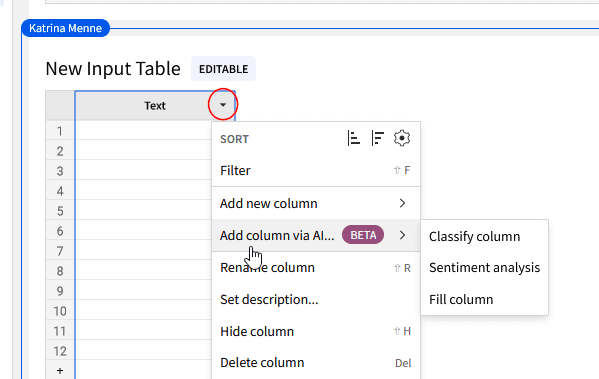Viewport: 599px width, 379px height.
Task: Open custom sort settings gear icon
Action: coord(401,138)
